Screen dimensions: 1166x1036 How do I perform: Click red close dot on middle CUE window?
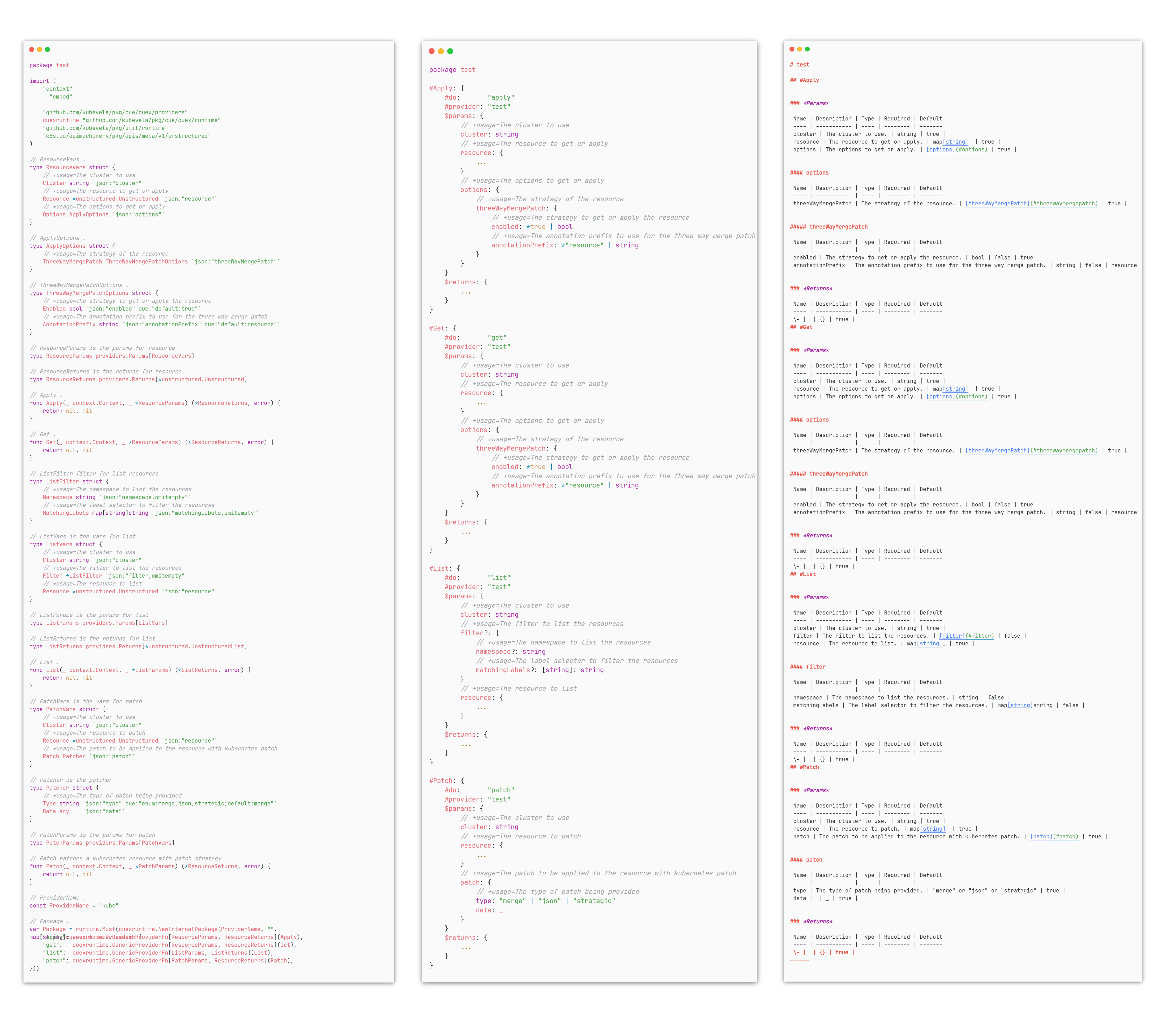432,51
